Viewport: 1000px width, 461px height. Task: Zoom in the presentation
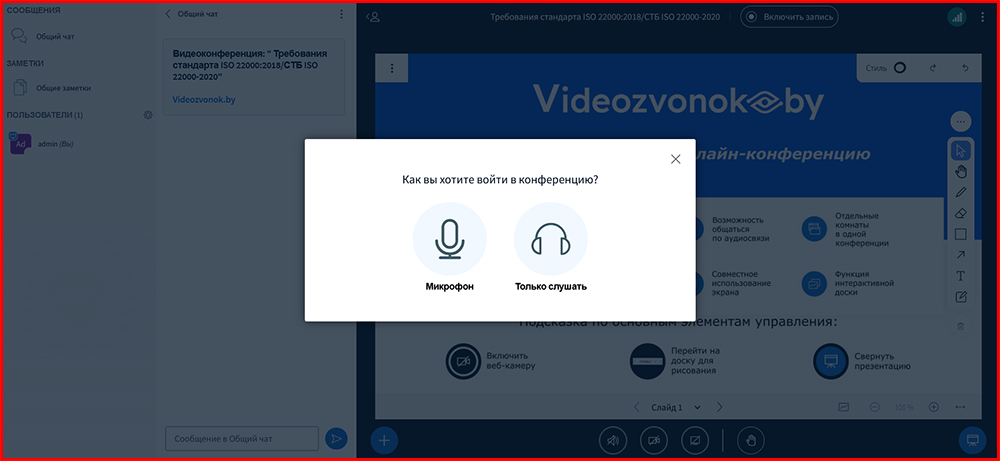pyautogui.click(x=934, y=407)
